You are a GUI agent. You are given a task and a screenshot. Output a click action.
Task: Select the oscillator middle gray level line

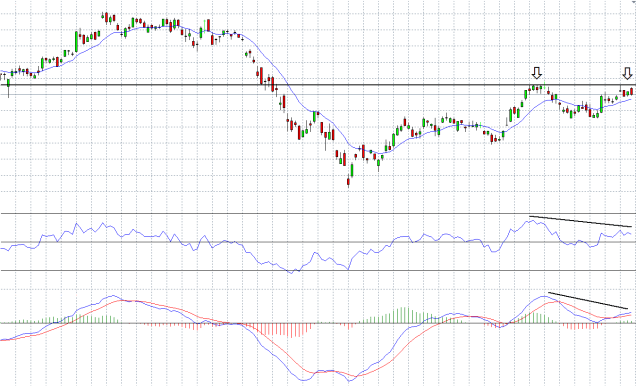318,242
